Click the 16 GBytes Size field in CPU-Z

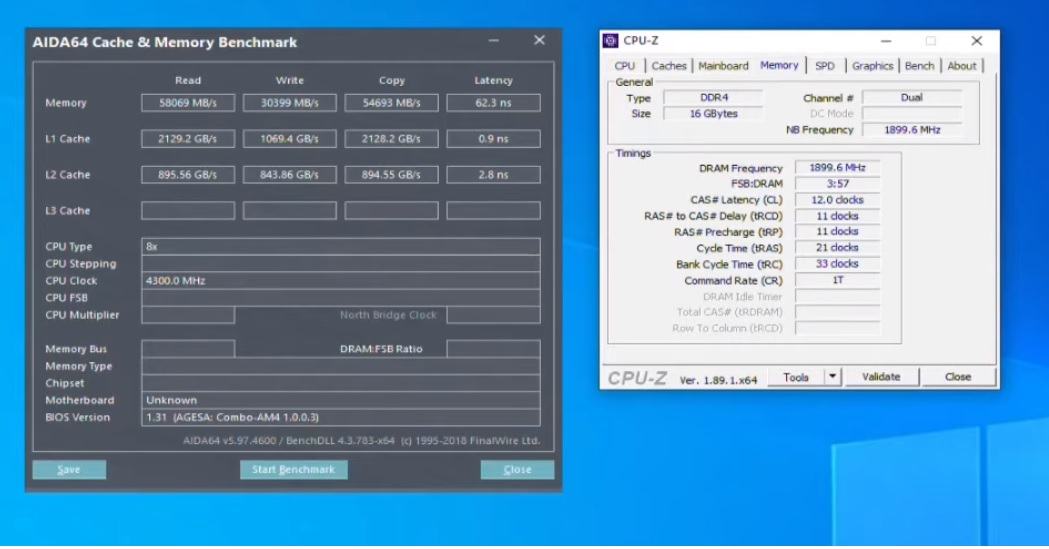pyautogui.click(x=713, y=114)
